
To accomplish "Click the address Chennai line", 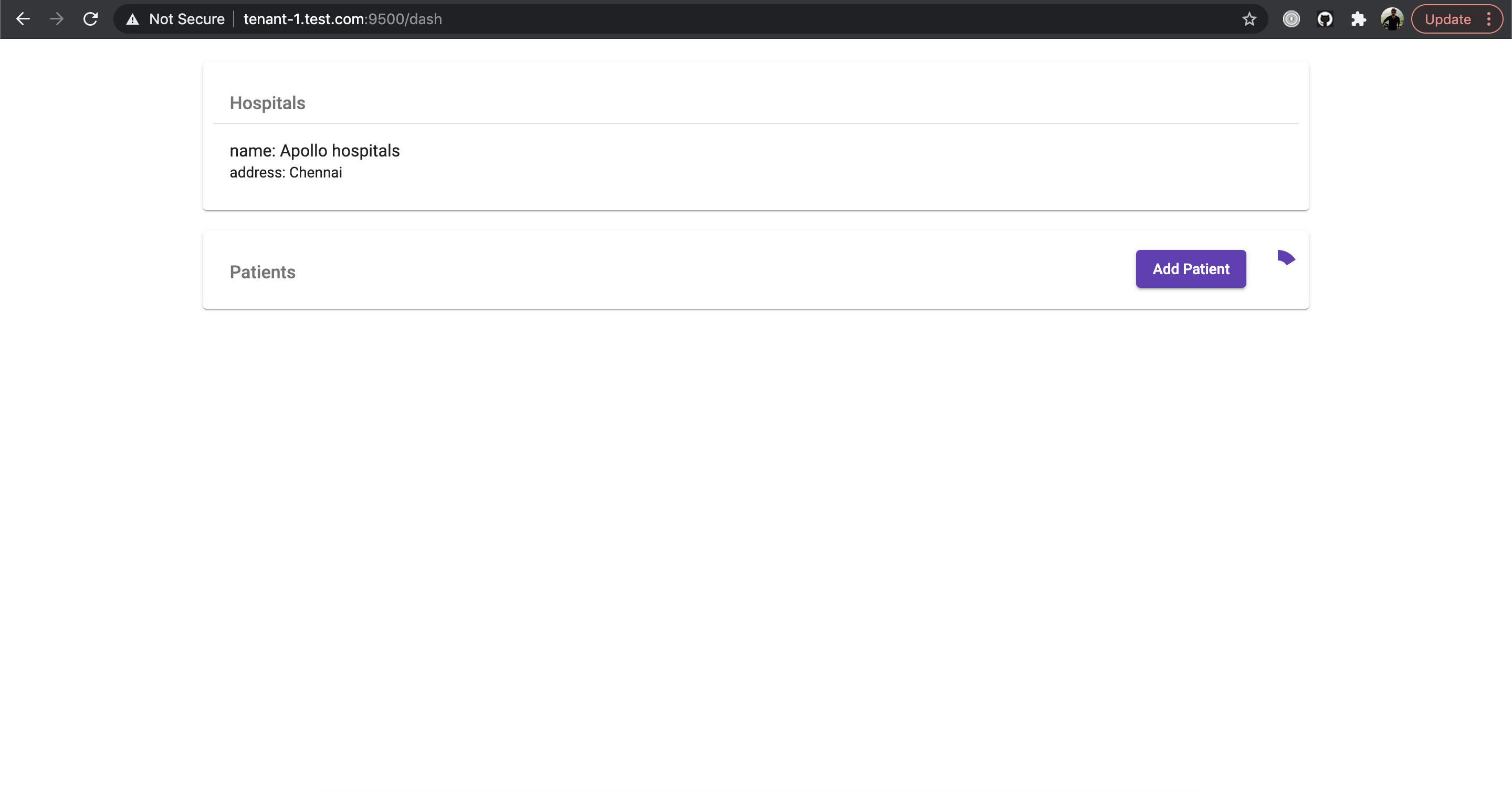I will point(285,173).
